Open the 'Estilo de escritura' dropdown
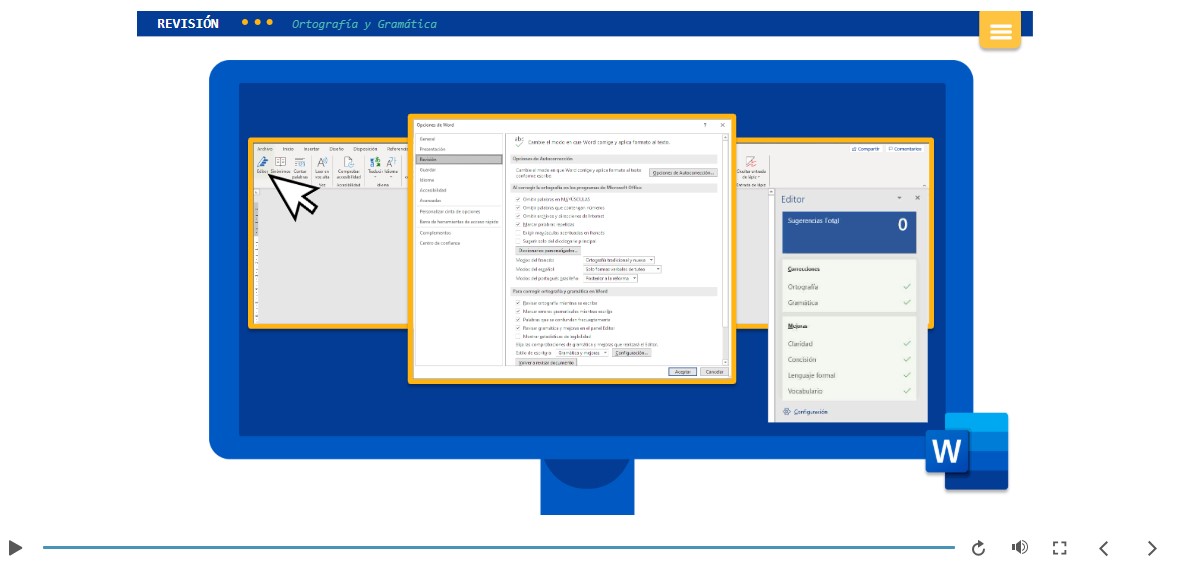Viewport: 1188px width, 571px height. coord(606,353)
